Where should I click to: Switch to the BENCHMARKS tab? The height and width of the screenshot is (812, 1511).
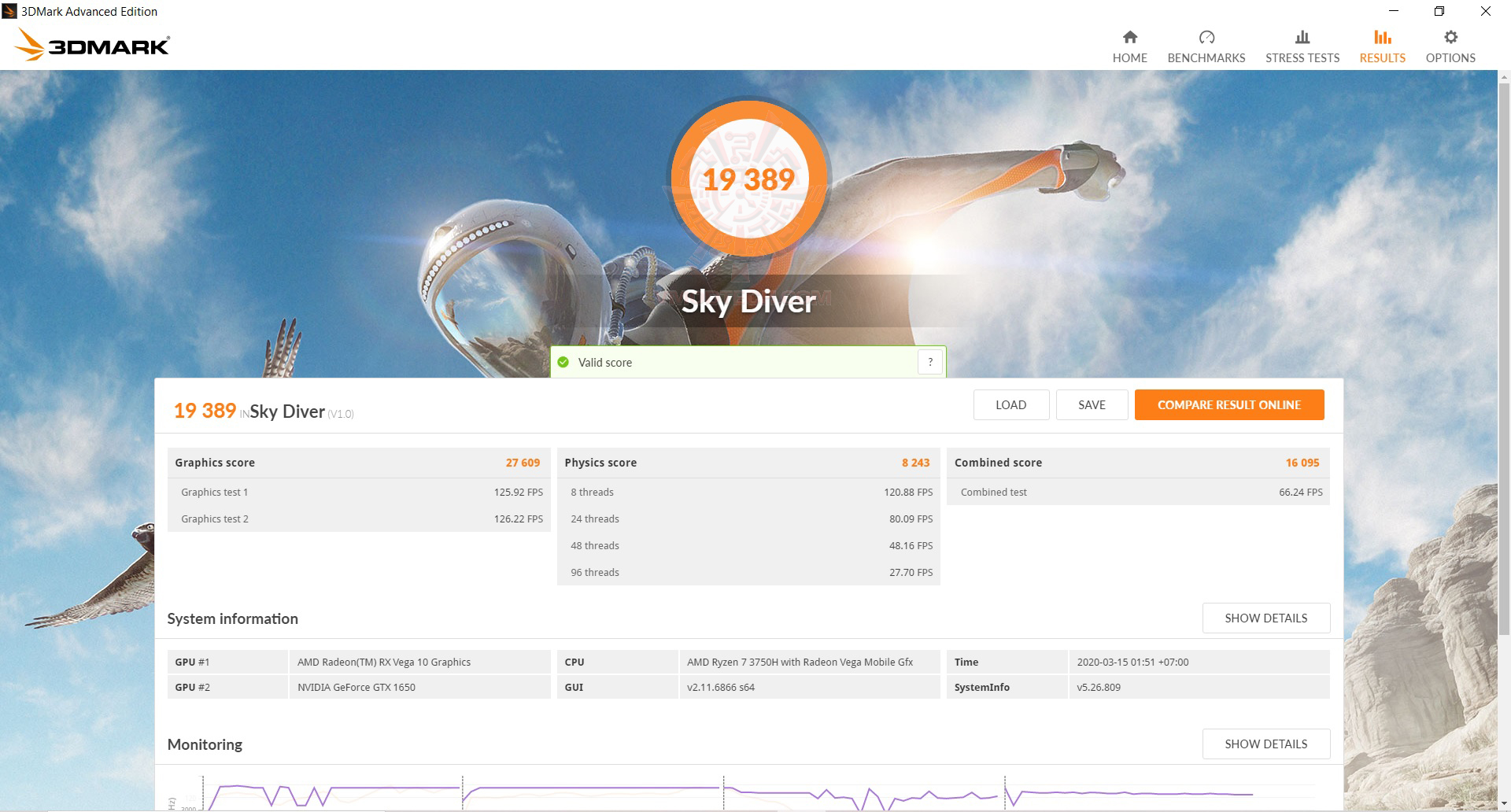tap(1206, 46)
